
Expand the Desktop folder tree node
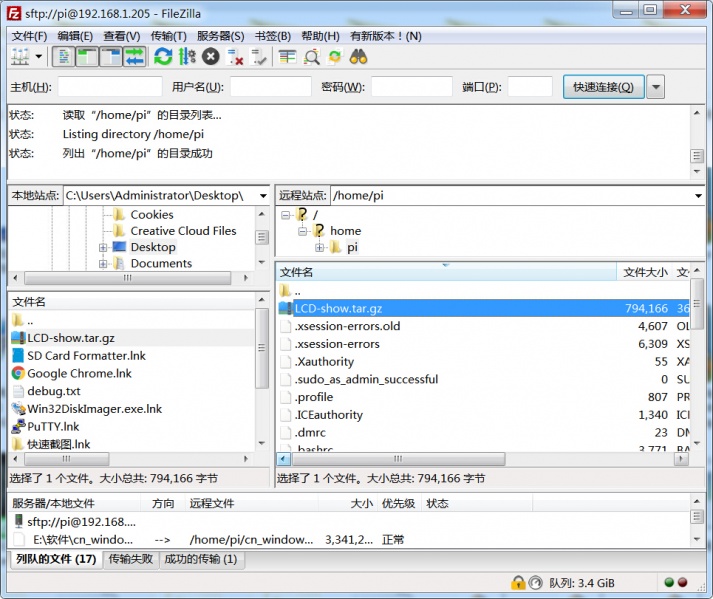[103, 247]
